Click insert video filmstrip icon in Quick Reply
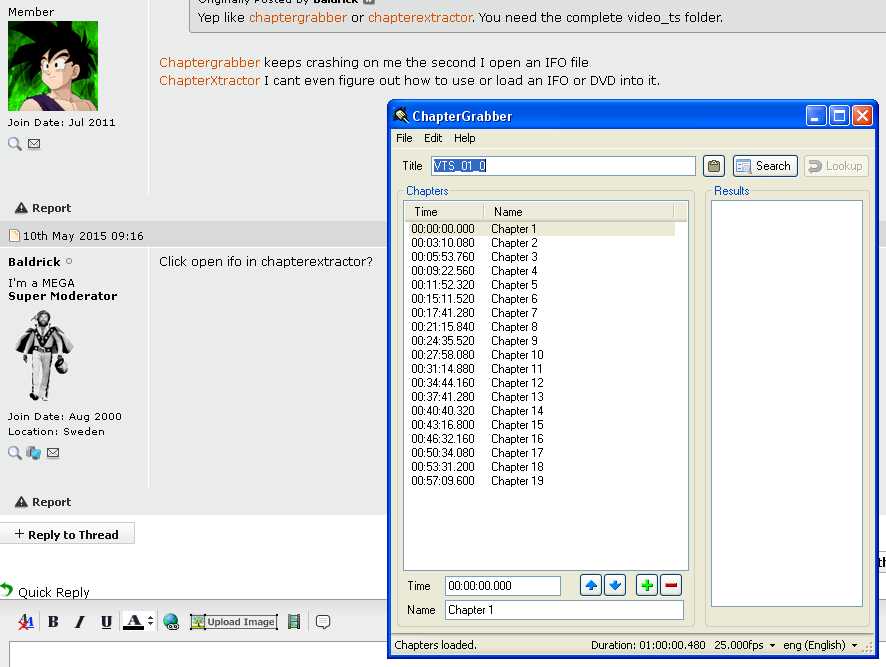886x667 pixels. point(294,622)
